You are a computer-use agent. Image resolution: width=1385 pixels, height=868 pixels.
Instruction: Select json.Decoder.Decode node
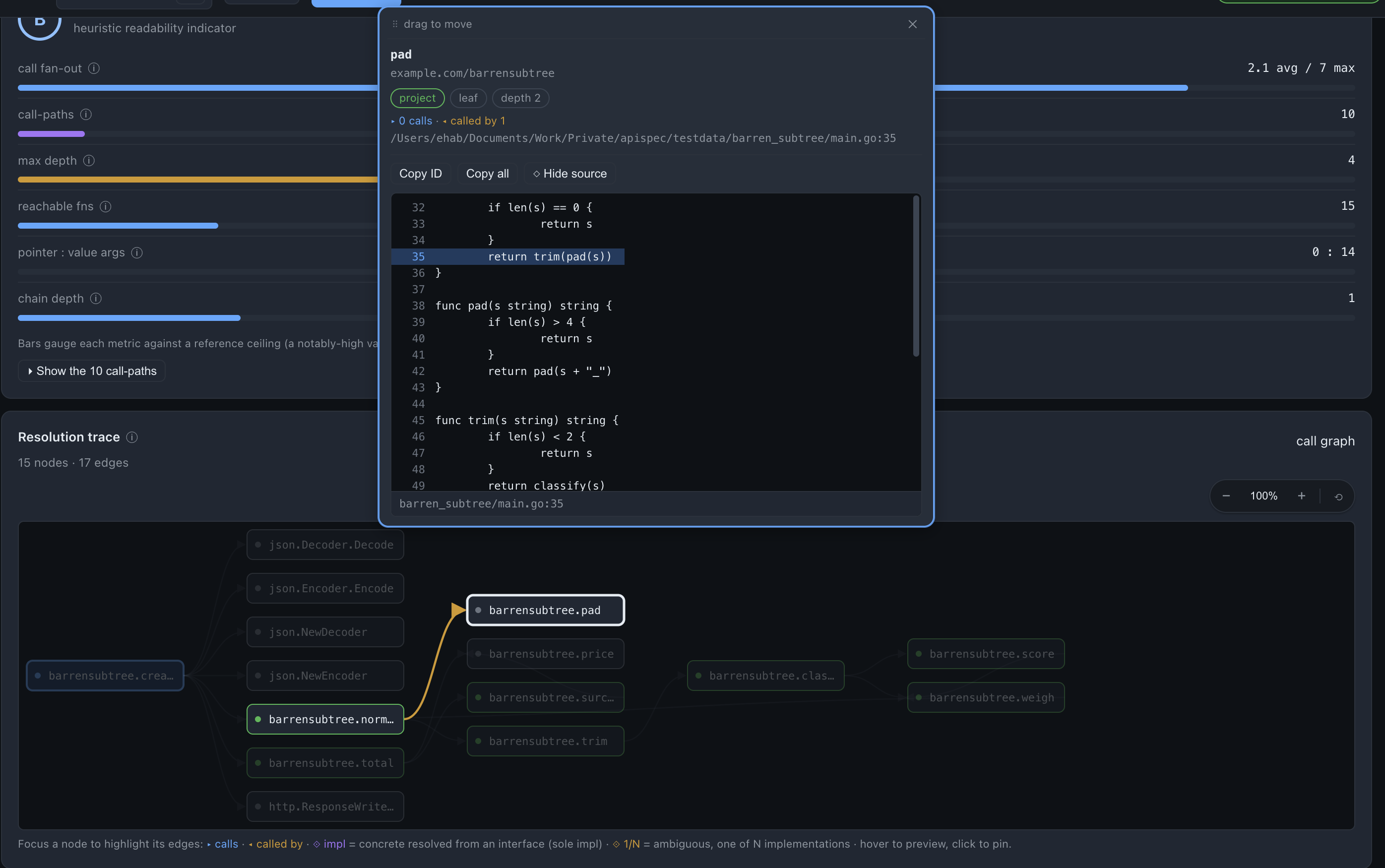click(x=325, y=545)
